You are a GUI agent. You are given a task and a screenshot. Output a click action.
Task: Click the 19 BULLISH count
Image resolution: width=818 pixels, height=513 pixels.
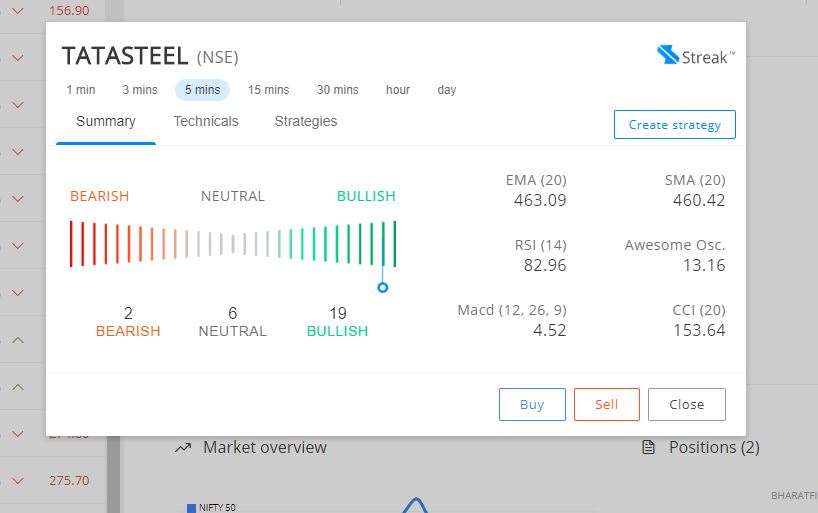(338, 321)
